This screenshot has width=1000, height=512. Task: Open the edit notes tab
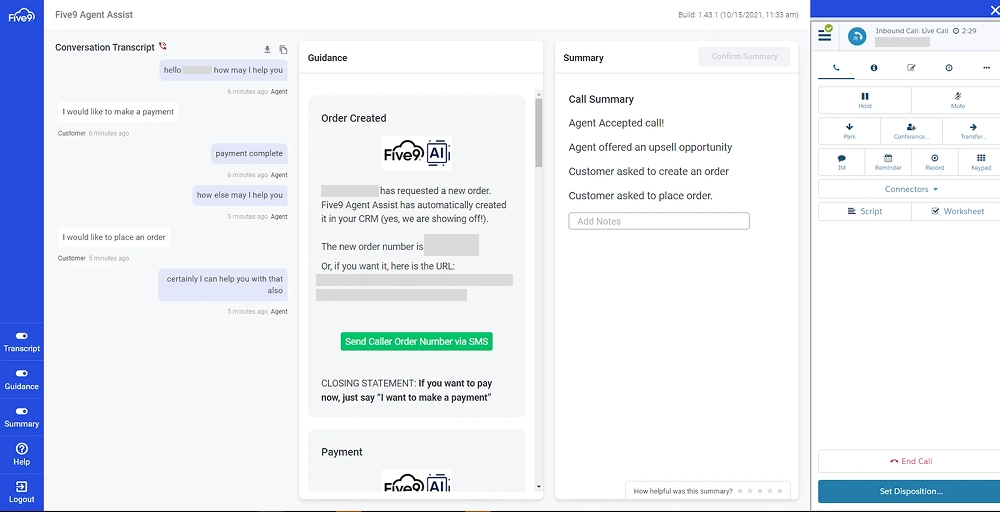click(911, 68)
